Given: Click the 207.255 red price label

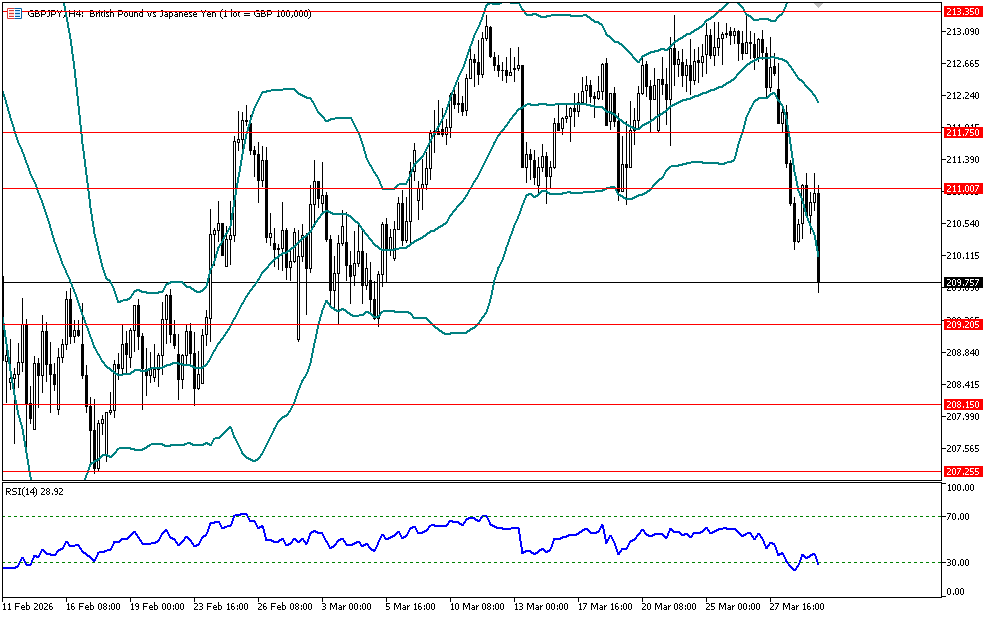Looking at the screenshot, I should coord(961,471).
